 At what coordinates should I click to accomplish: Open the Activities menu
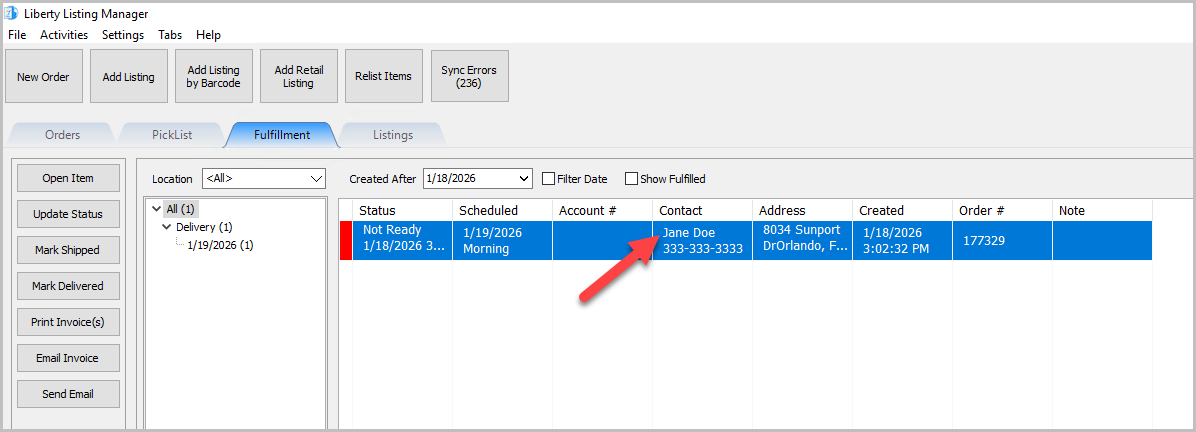tap(64, 35)
